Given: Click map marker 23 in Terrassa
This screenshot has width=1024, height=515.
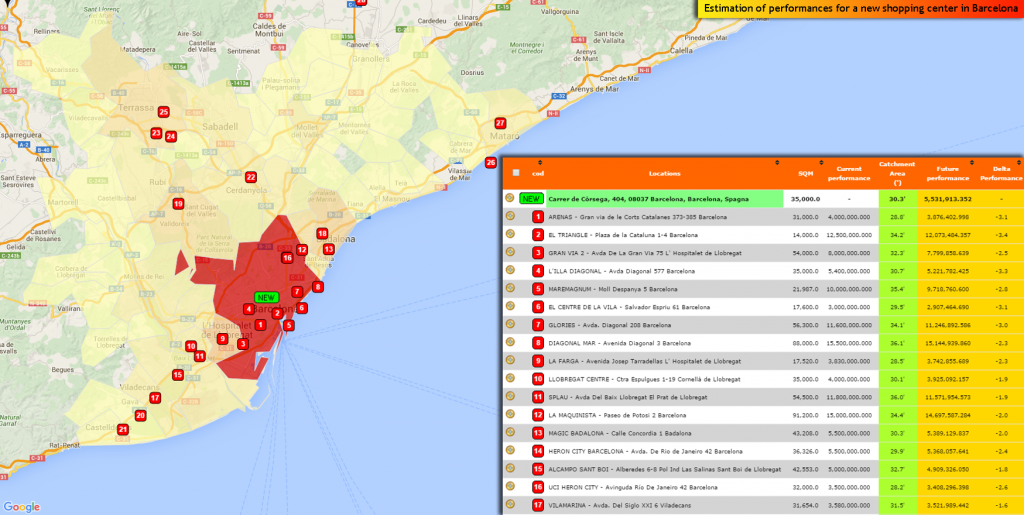Looking at the screenshot, I should pos(156,133).
